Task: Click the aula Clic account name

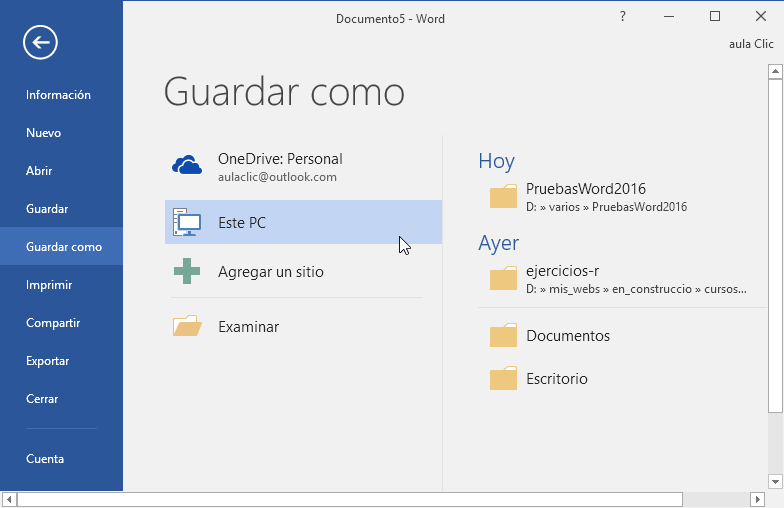Action: point(750,44)
